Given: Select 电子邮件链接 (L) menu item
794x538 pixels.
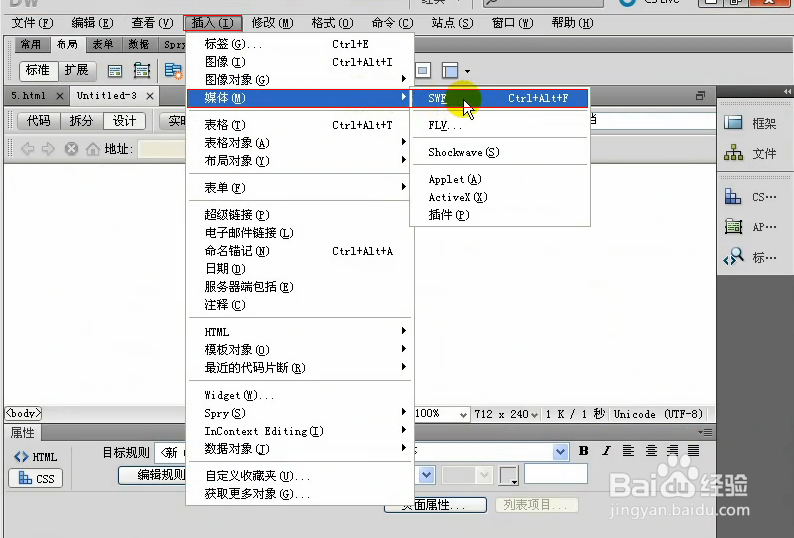Looking at the screenshot, I should (299, 233).
